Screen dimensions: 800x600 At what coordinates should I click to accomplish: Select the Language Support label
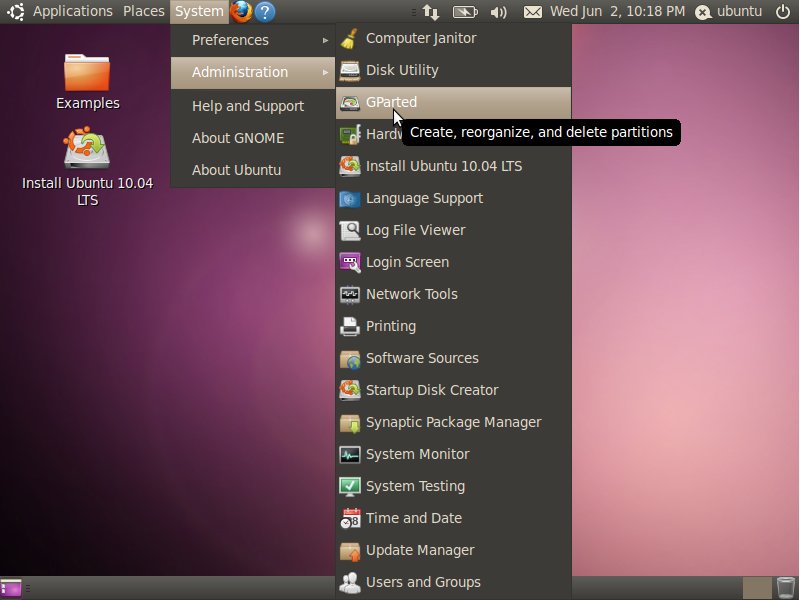tap(424, 198)
